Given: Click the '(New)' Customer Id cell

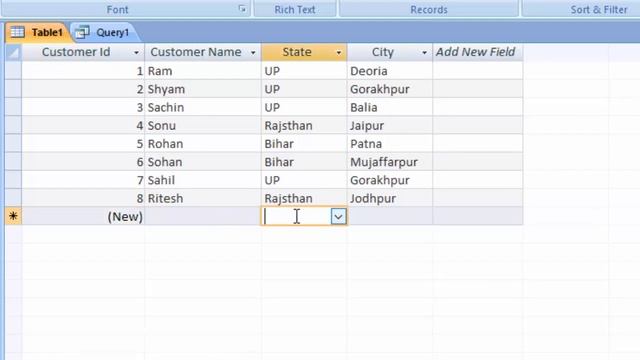Looking at the screenshot, I should (83, 216).
